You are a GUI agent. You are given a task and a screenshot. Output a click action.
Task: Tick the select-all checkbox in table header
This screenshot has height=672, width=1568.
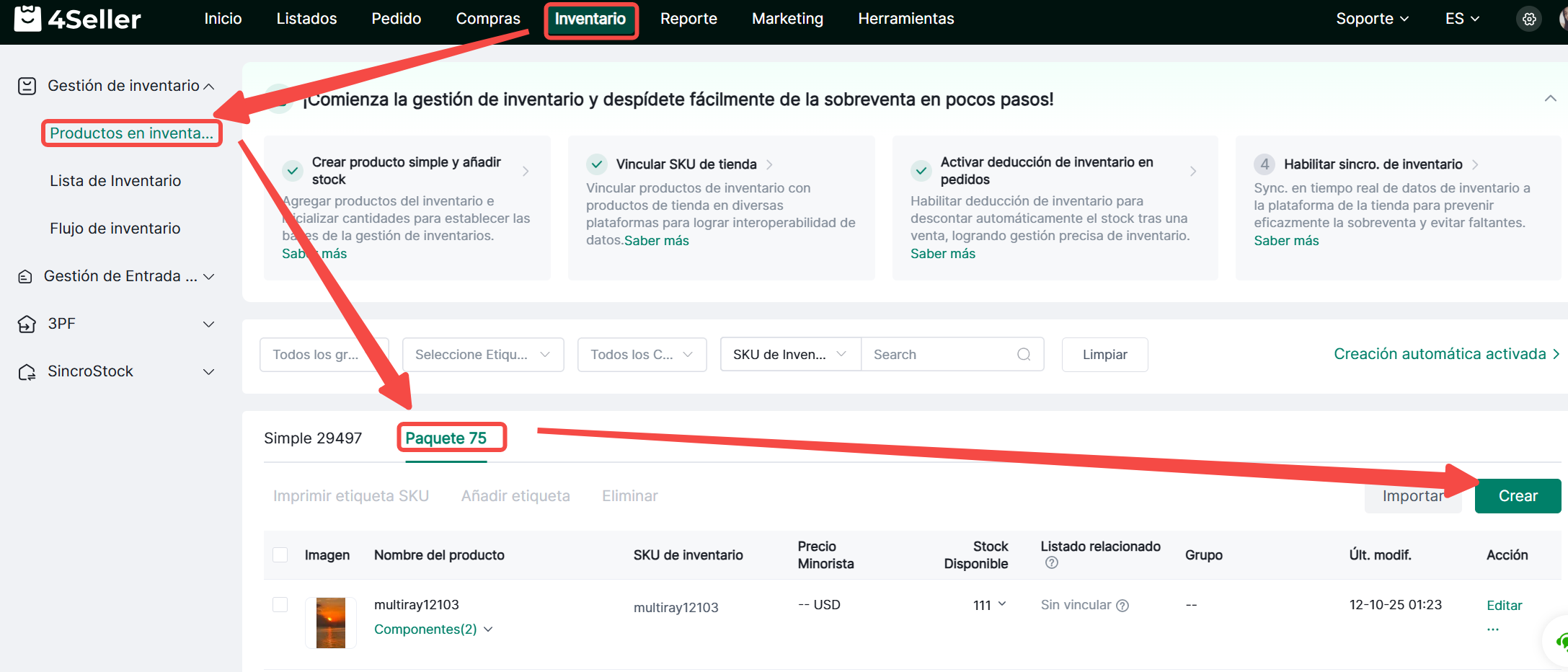[280, 554]
